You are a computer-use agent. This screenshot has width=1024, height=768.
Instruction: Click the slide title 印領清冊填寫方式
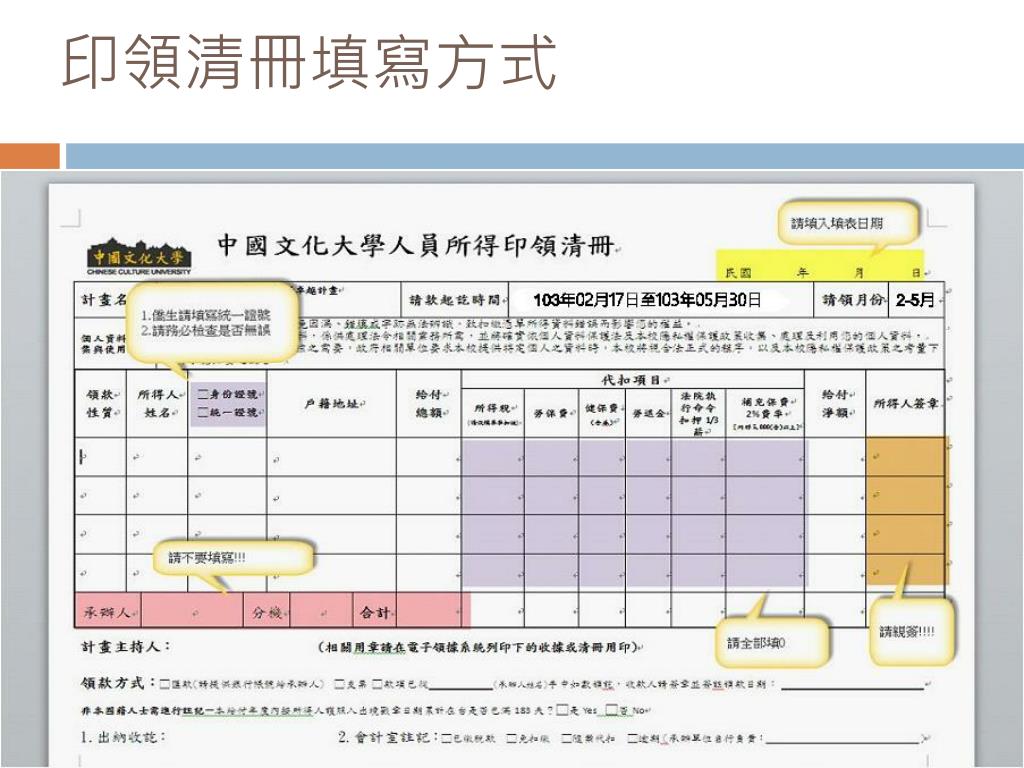309,62
